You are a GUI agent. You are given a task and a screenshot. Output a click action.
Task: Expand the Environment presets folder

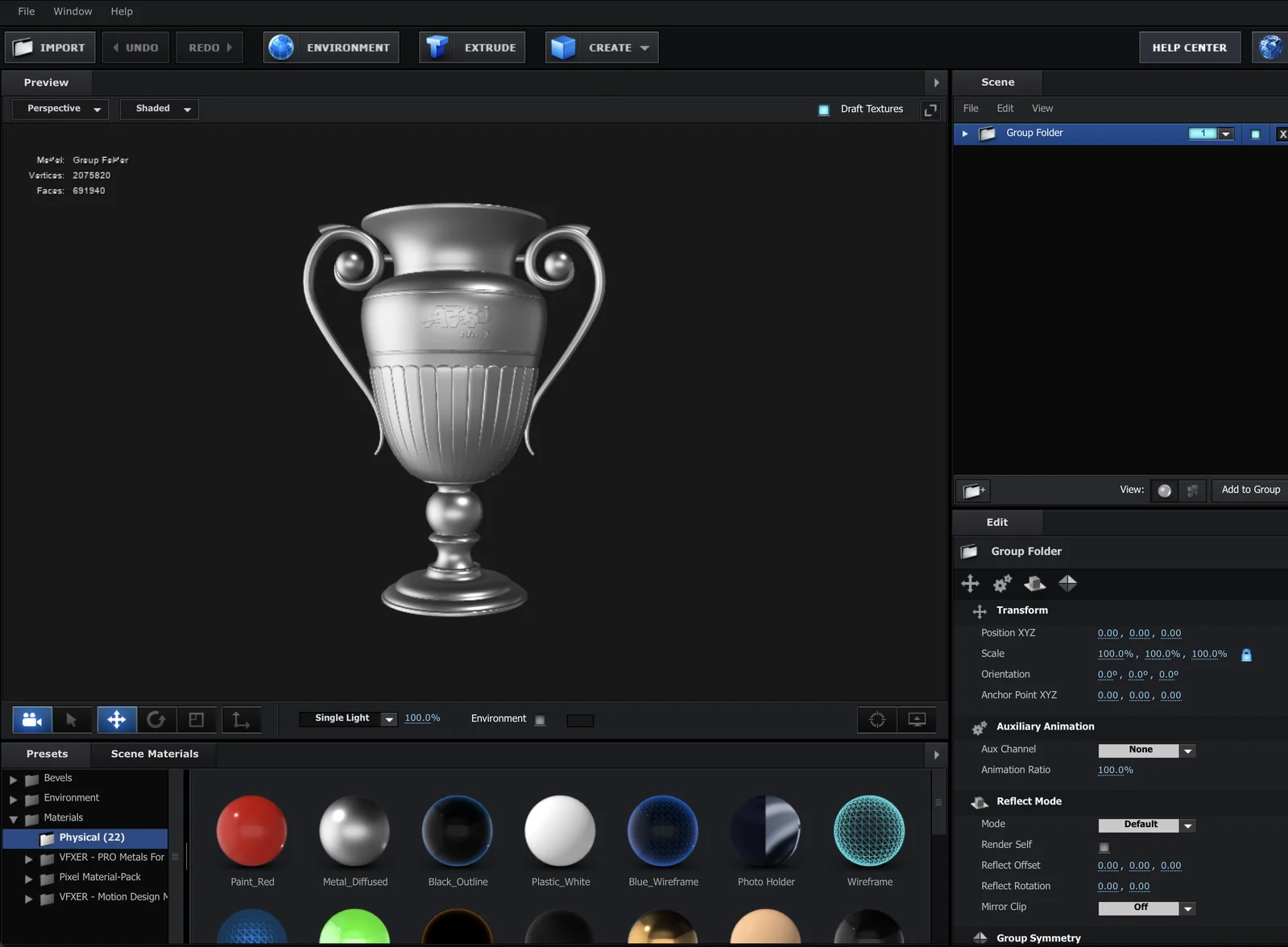pos(13,800)
